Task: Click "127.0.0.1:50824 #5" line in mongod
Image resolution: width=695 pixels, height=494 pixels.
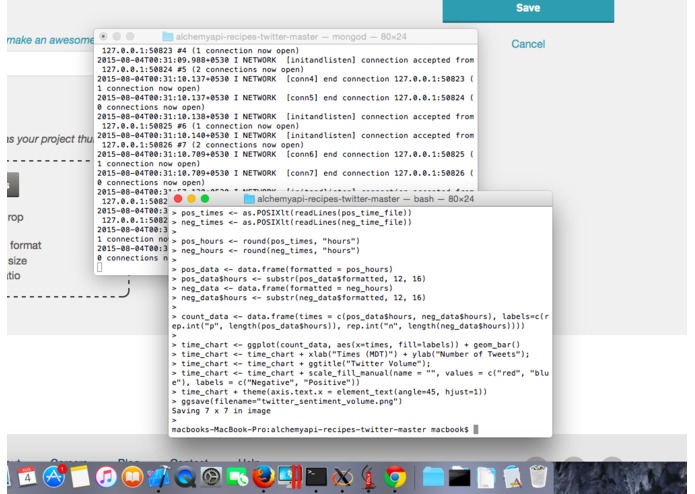Action: click(203, 69)
